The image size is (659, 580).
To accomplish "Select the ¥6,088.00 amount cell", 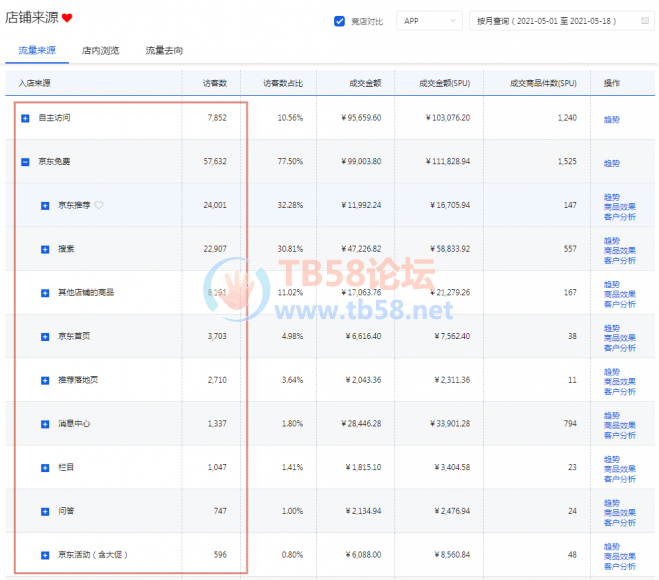I will pyautogui.click(x=364, y=555).
